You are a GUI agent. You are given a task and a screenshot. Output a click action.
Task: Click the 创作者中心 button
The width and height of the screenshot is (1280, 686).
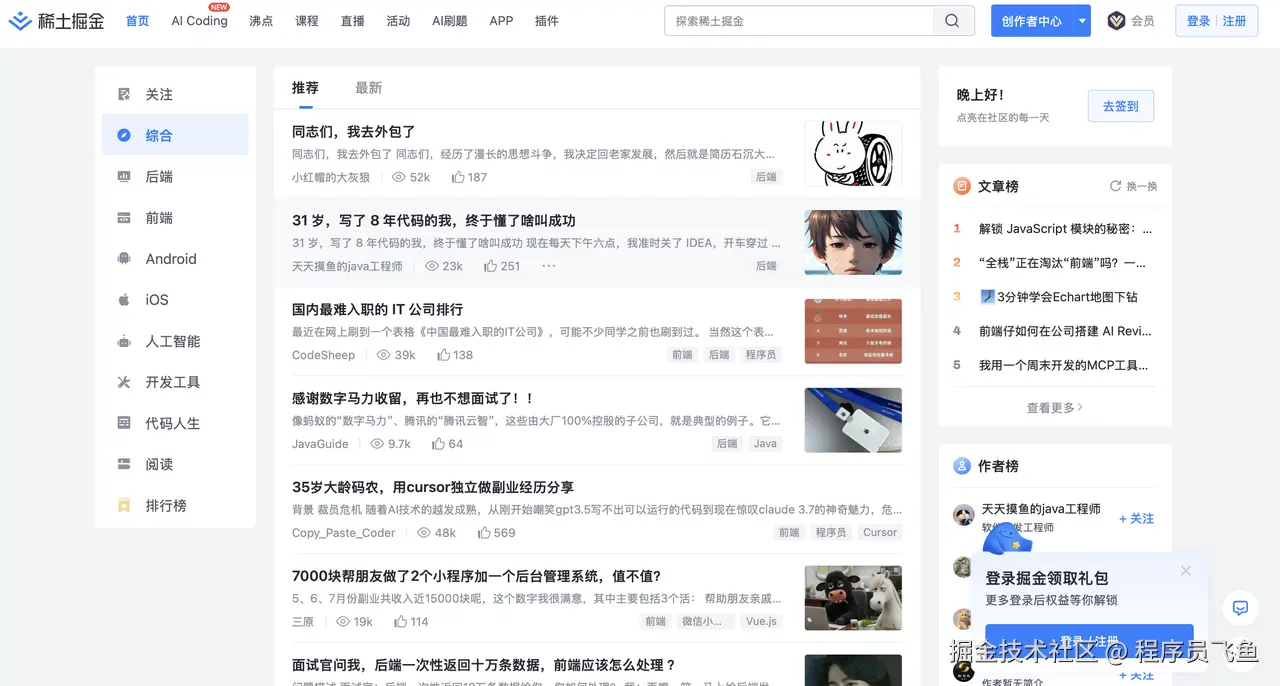coord(1032,21)
